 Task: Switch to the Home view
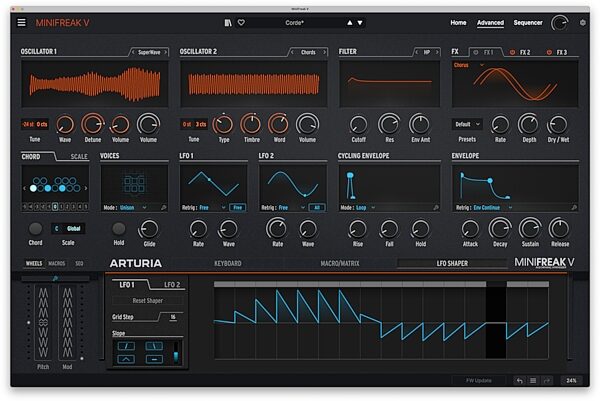(458, 23)
